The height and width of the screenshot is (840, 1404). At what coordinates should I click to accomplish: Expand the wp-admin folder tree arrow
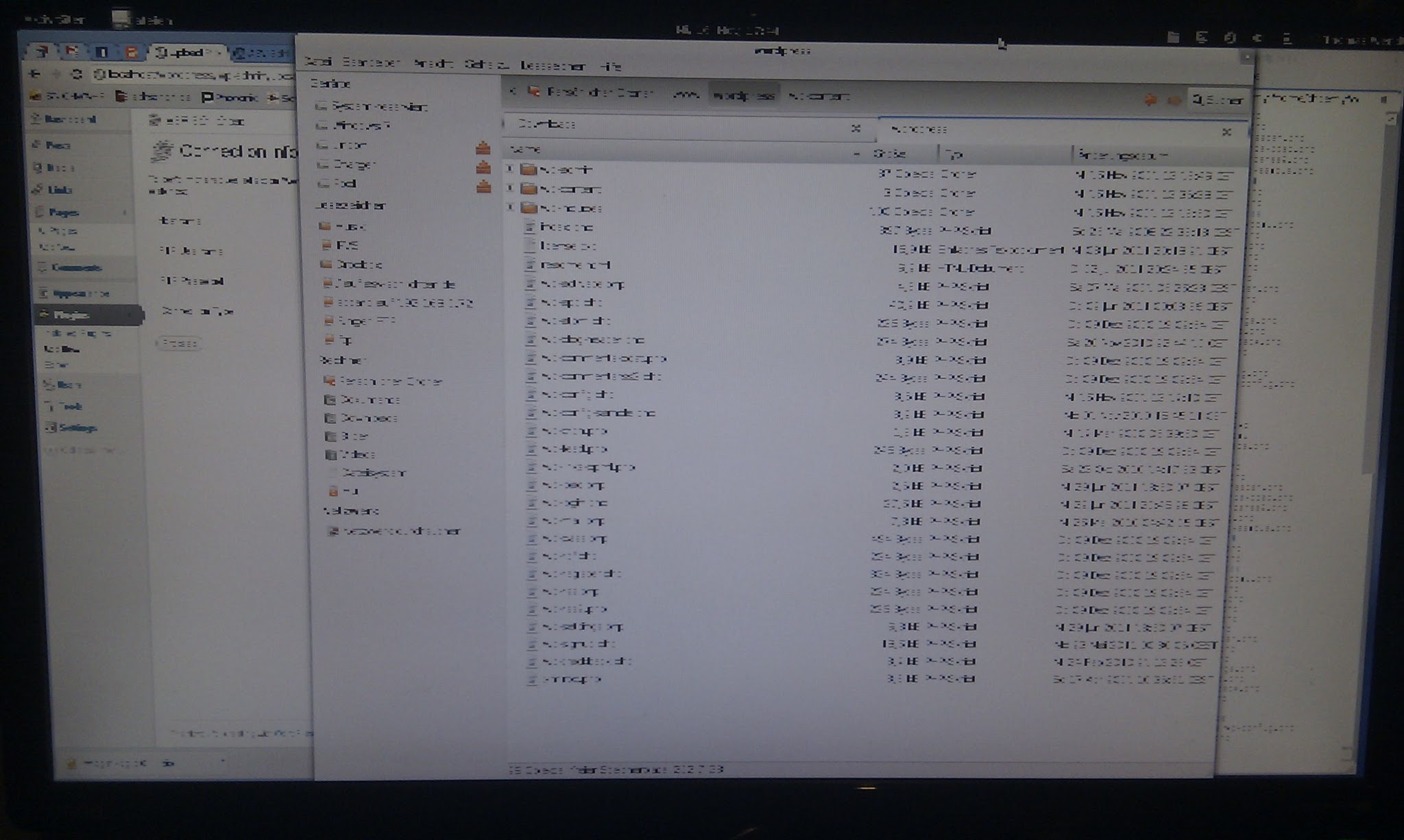510,169
